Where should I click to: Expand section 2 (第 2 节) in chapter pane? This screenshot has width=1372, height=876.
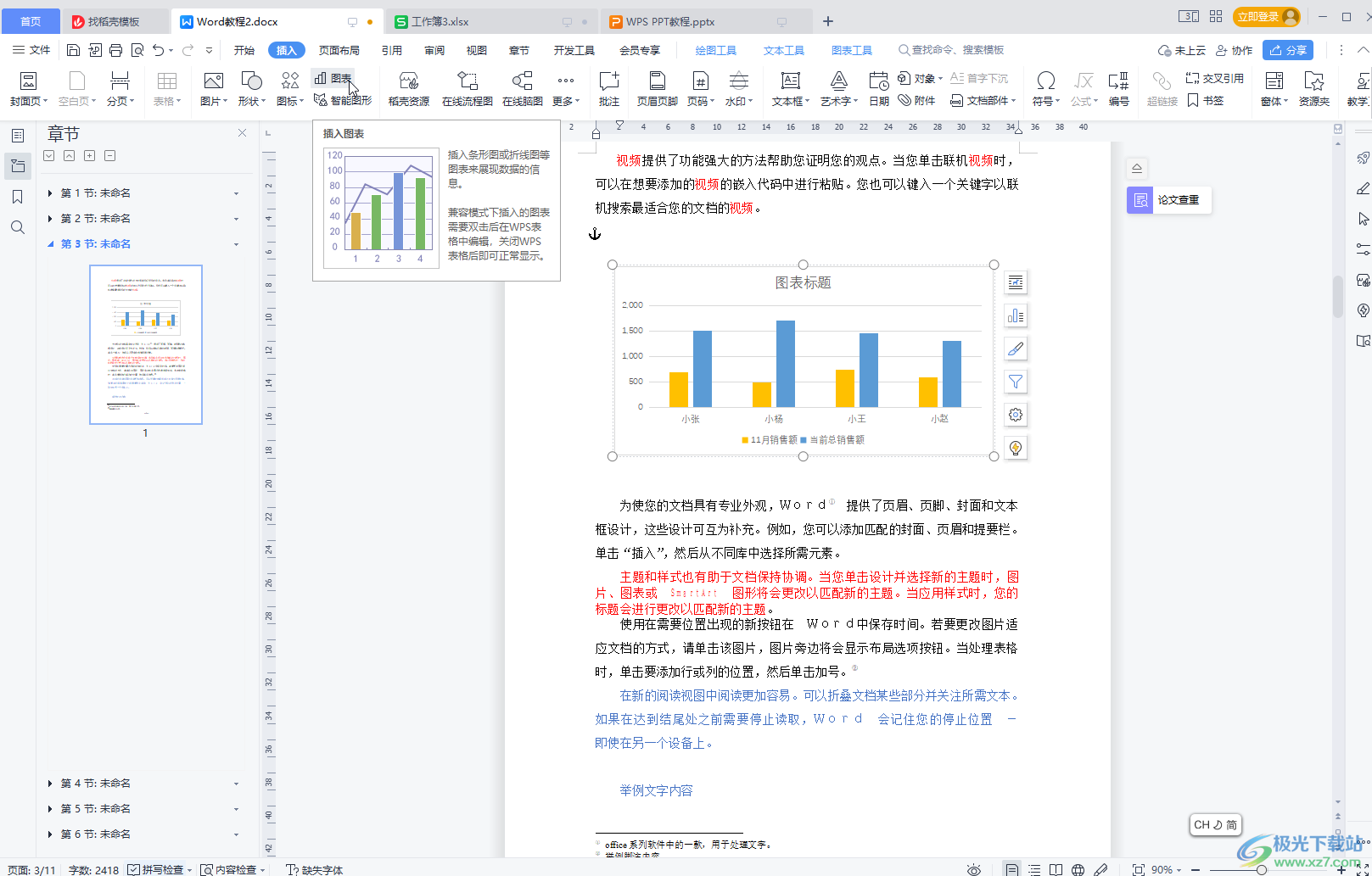[x=50, y=219]
